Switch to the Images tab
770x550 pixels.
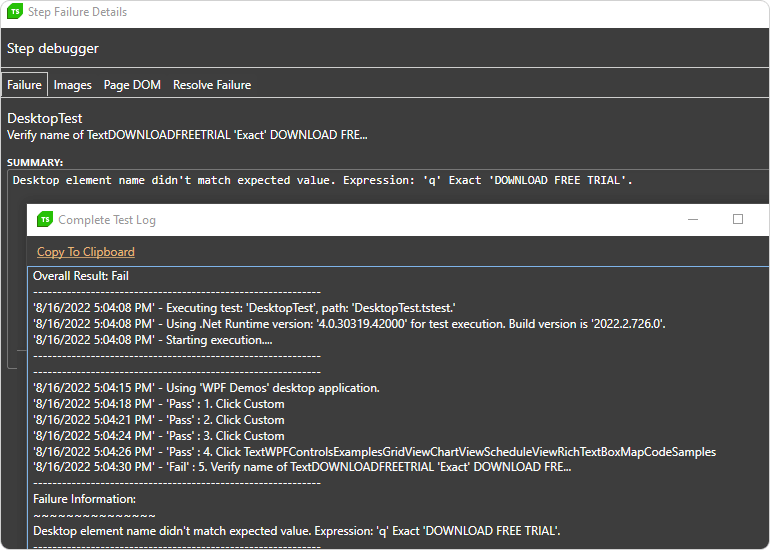(72, 85)
